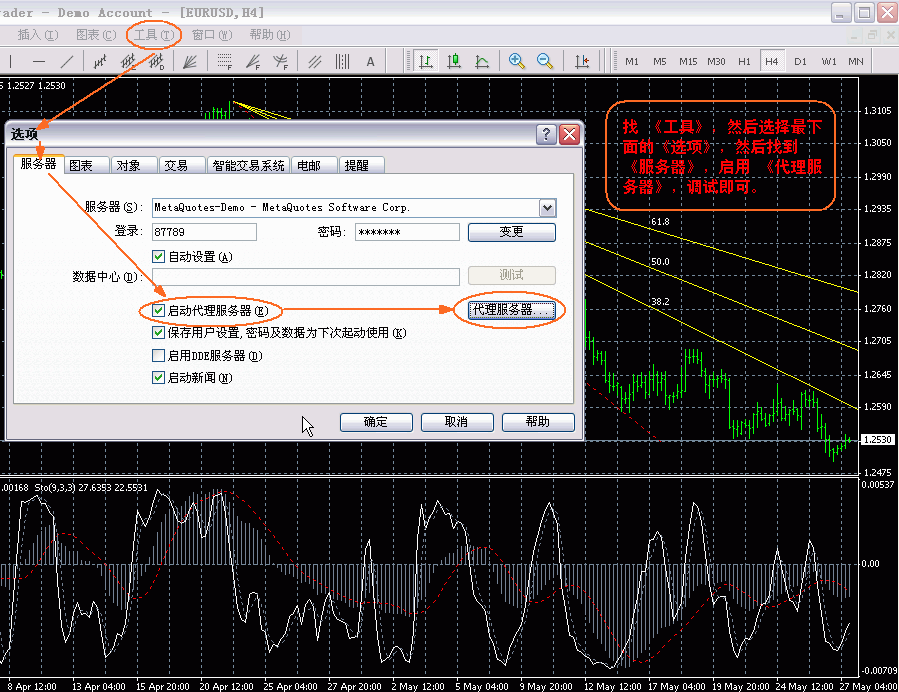
Task: Zoom out on the chart
Action: click(545, 61)
